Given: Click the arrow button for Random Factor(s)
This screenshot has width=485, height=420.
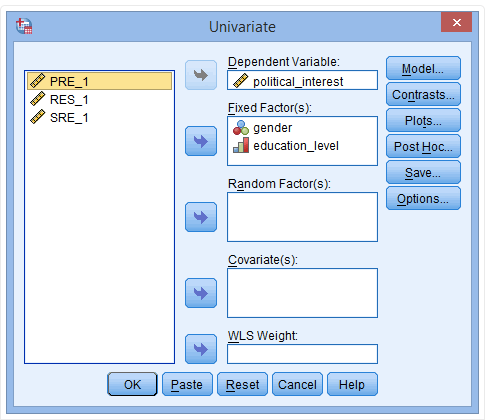Looking at the screenshot, I should (201, 217).
